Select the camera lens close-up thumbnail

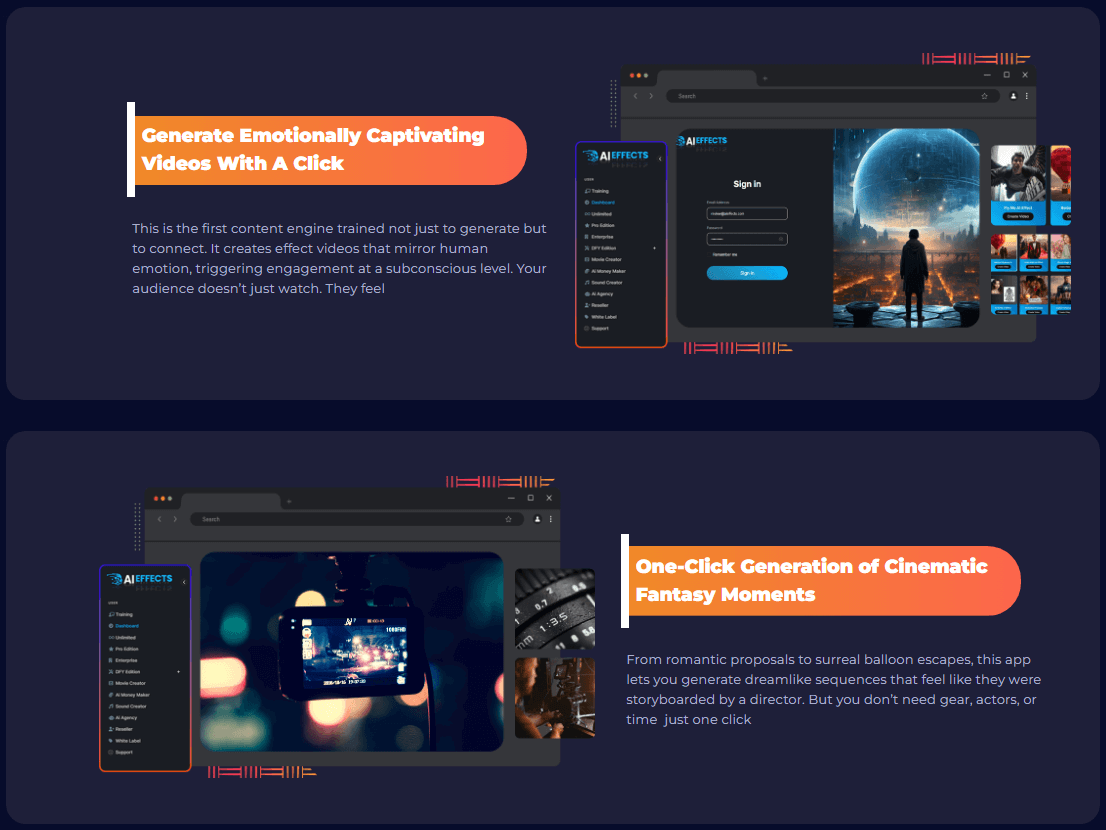(x=554, y=609)
